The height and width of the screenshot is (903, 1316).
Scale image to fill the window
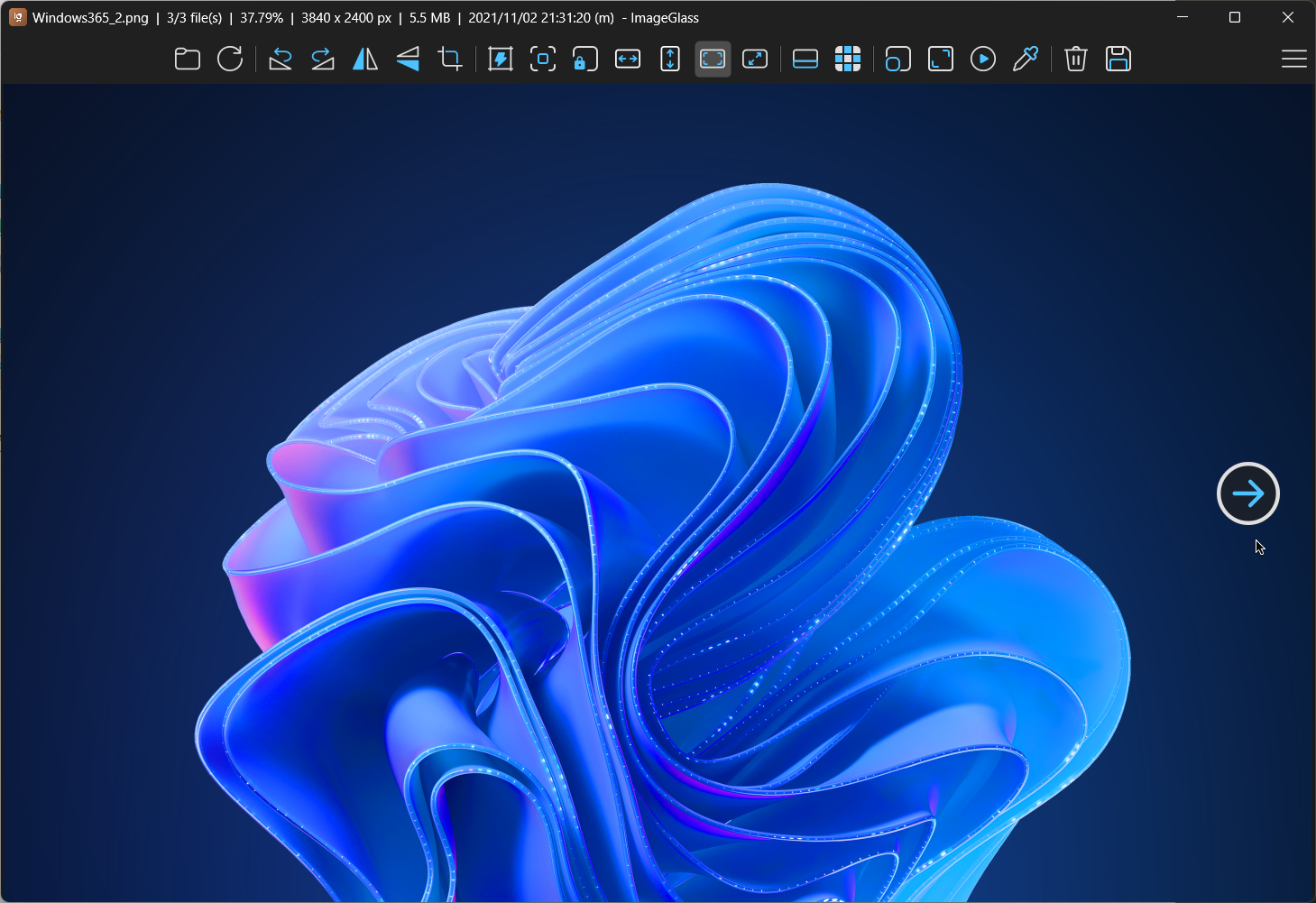click(755, 60)
